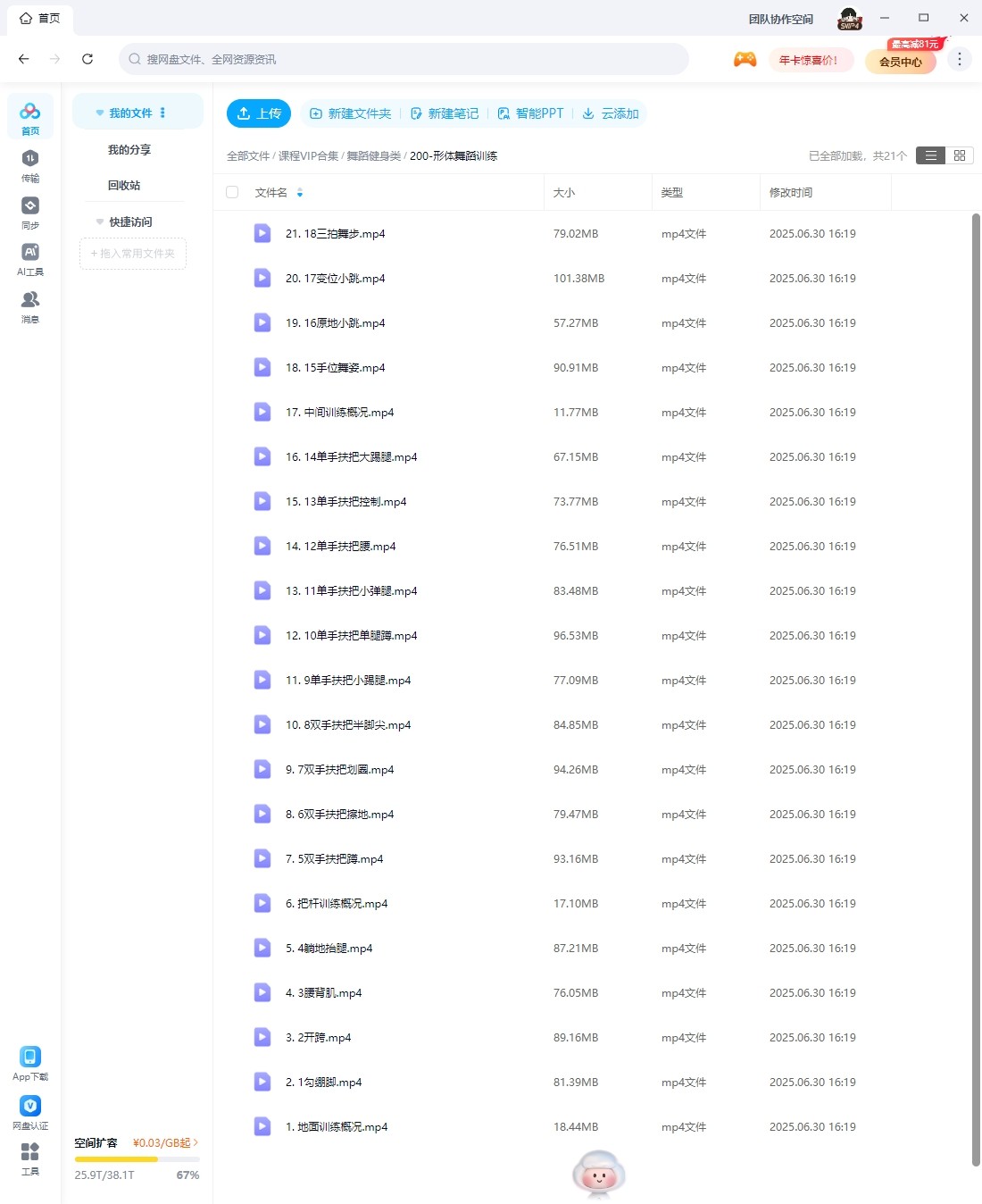Switch to grid view mode
Screen dimensions: 982x1204
pyautogui.click(x=960, y=155)
